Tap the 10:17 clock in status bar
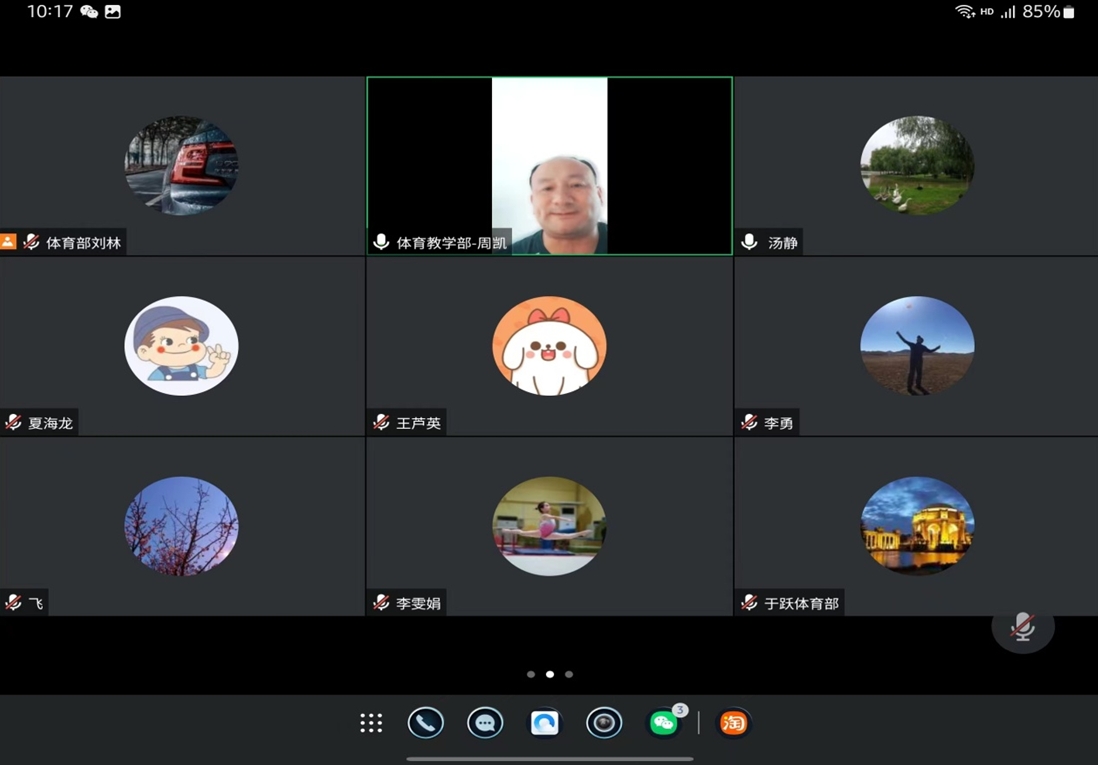 tap(50, 11)
